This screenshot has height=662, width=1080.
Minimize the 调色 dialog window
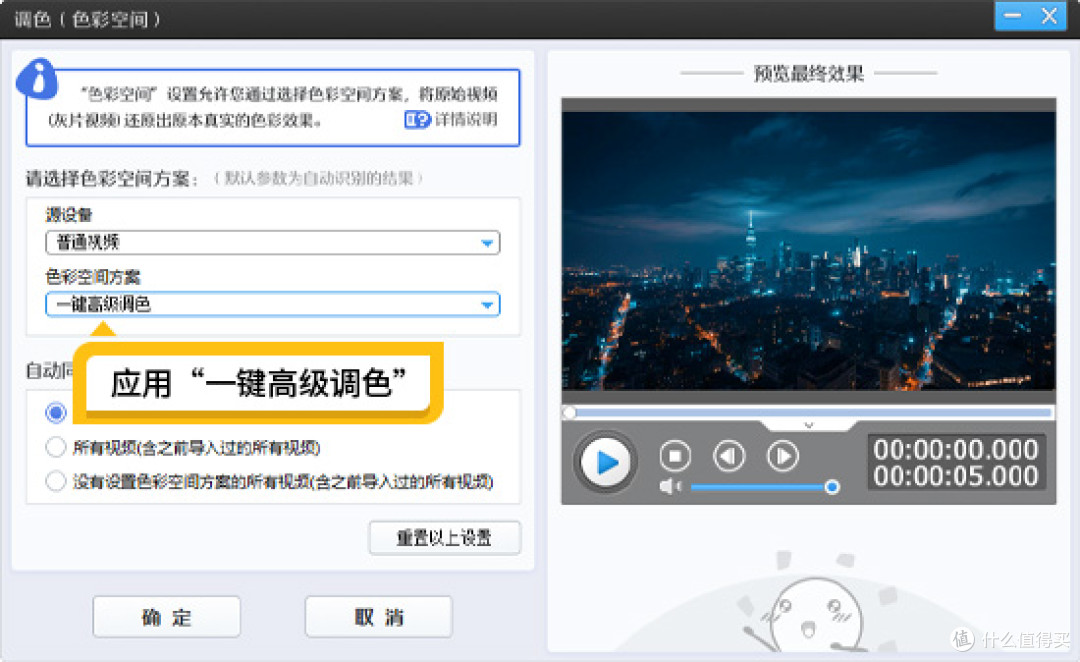click(x=1012, y=15)
